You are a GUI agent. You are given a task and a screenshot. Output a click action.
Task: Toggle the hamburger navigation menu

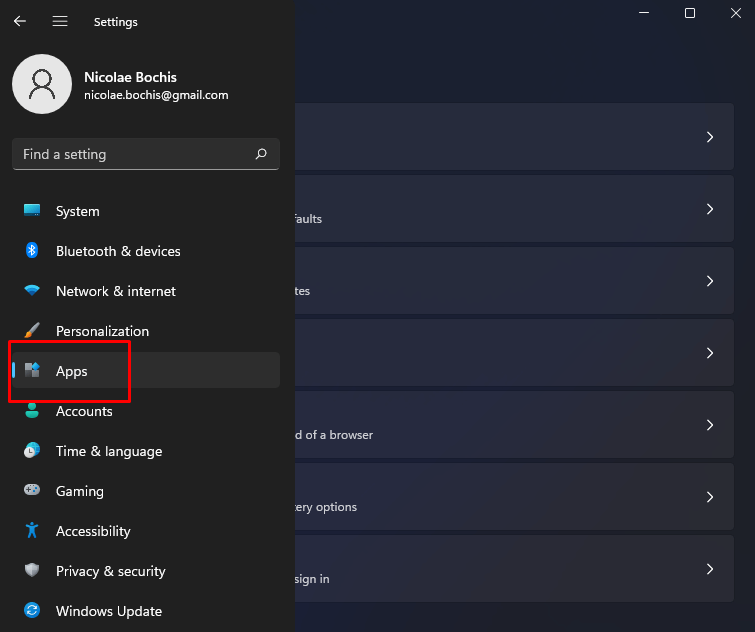click(60, 21)
